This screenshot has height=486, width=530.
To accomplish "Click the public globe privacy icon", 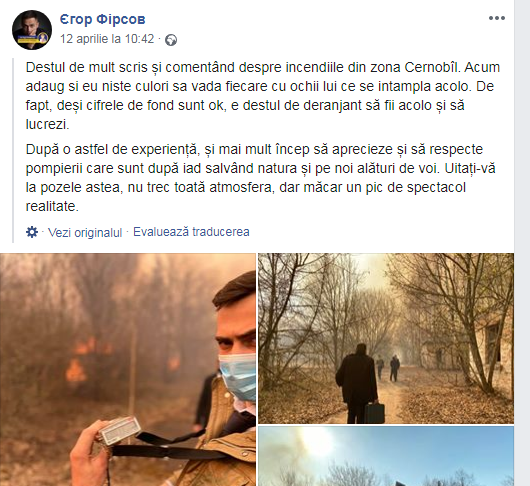I will [x=171, y=40].
